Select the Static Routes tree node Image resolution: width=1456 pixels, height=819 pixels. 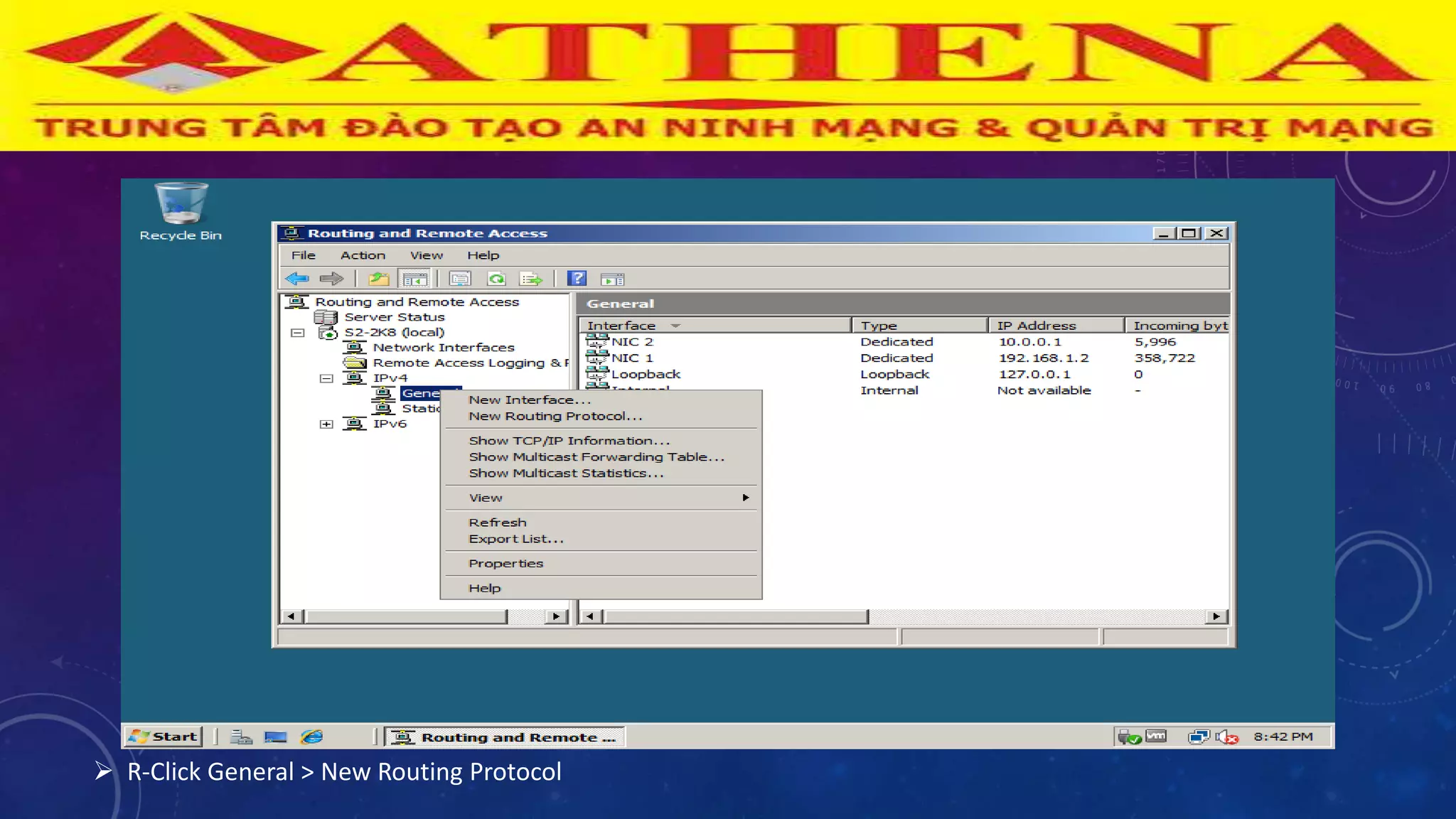tap(421, 409)
